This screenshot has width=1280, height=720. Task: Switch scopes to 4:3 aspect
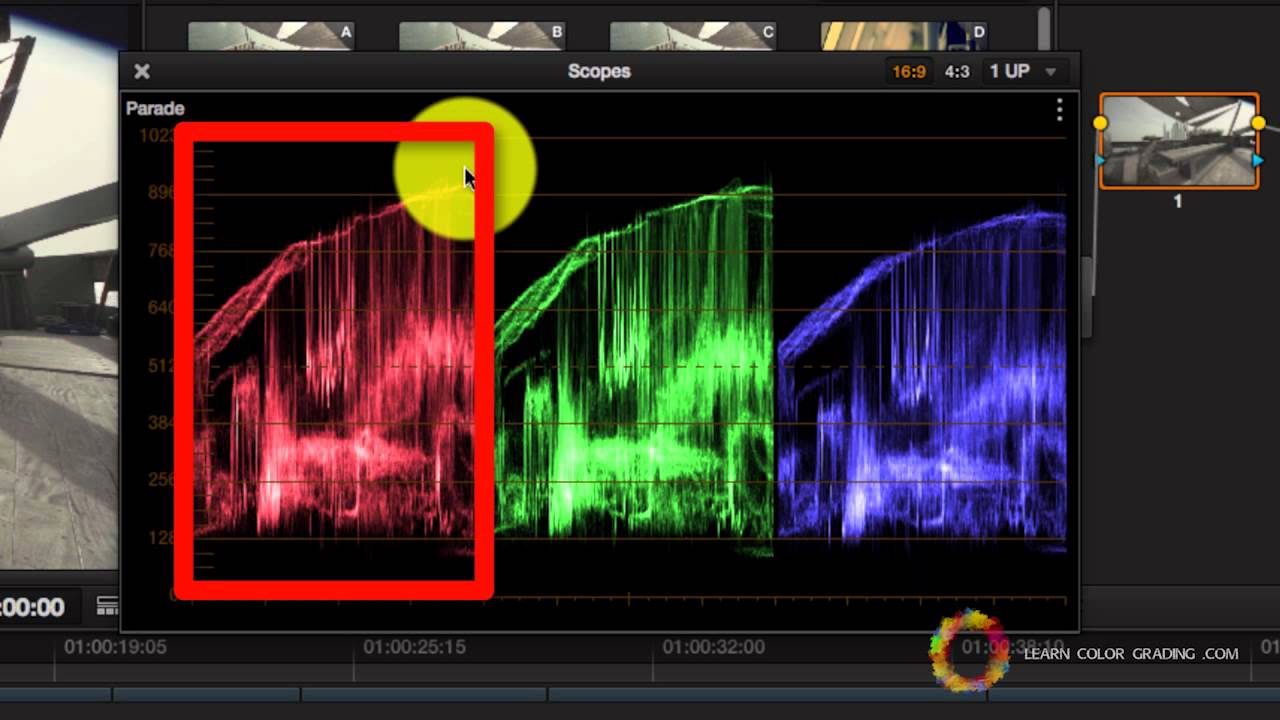tap(956, 72)
